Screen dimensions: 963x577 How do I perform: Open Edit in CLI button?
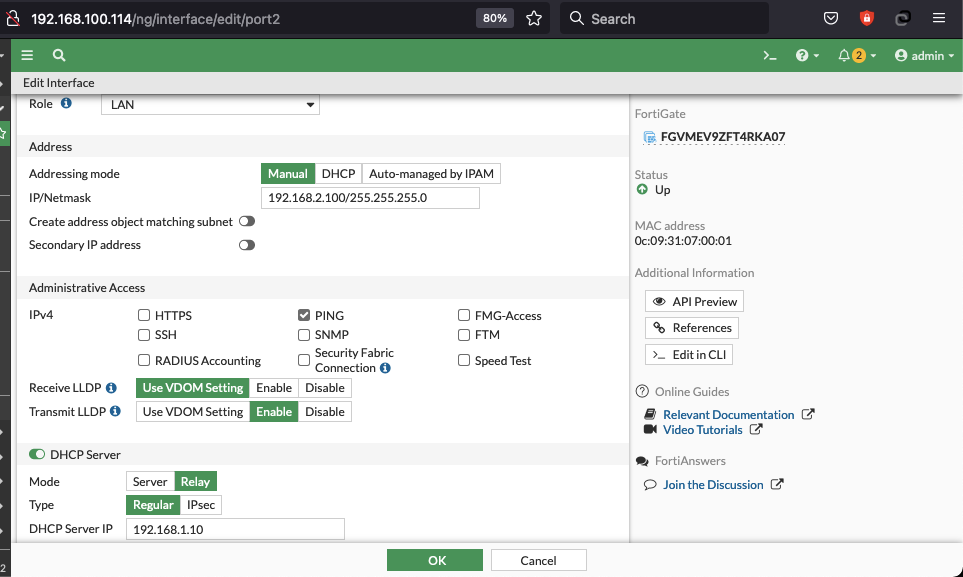688,355
